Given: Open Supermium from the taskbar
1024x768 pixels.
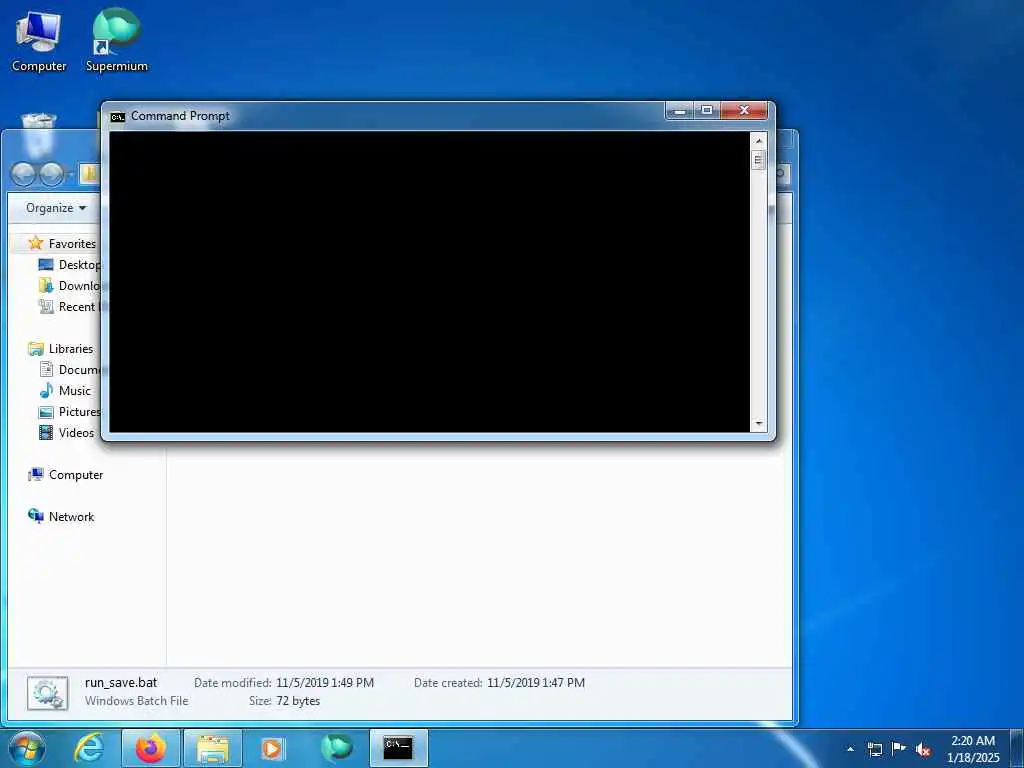Looking at the screenshot, I should tap(336, 748).
